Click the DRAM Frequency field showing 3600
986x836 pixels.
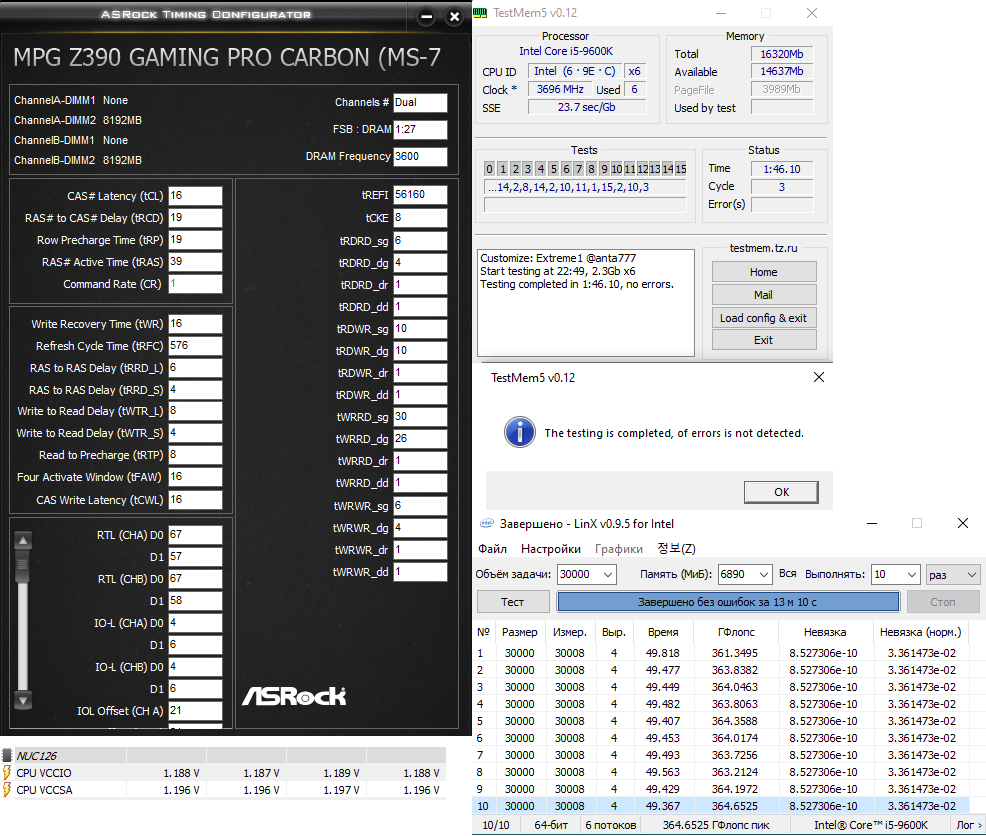coord(420,156)
